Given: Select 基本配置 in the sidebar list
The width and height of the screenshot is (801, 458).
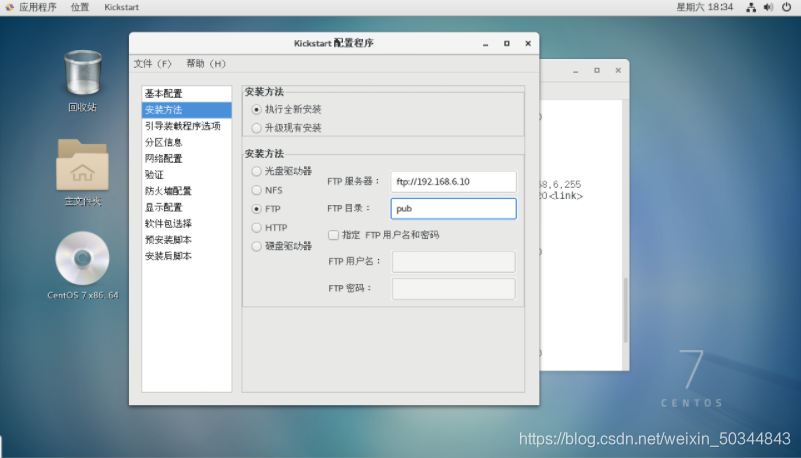Looking at the screenshot, I should [x=186, y=93].
